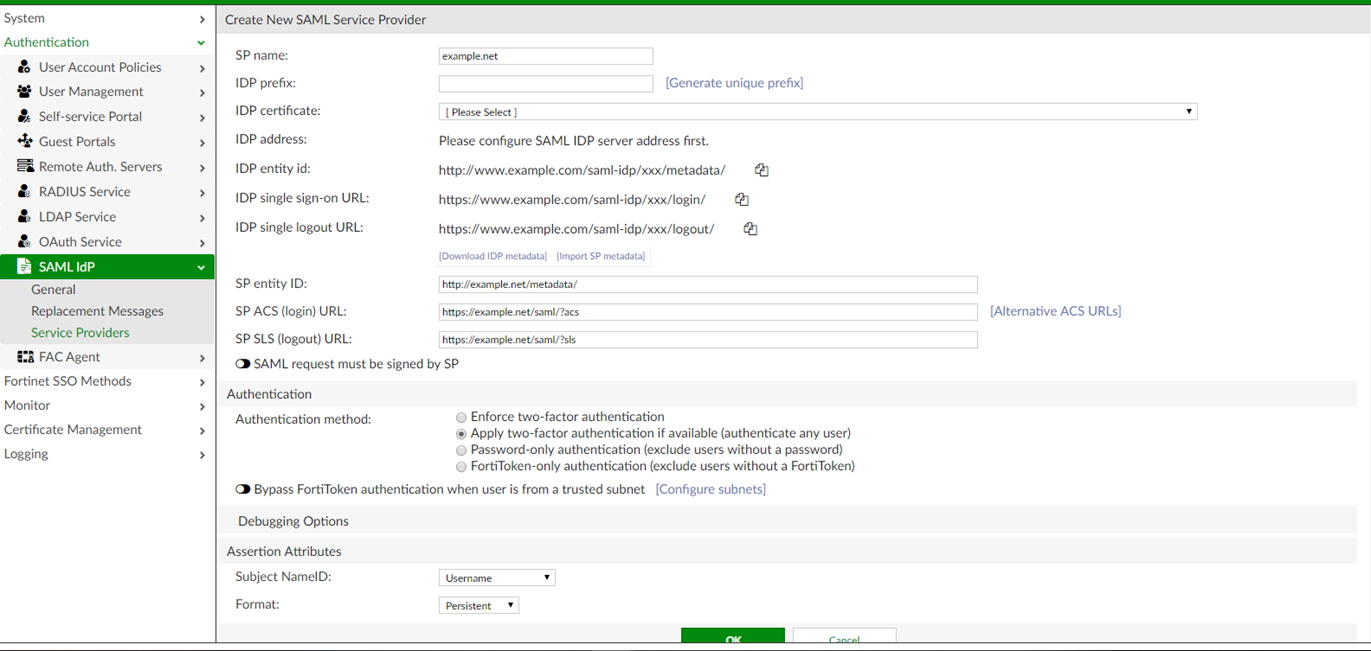Open Replacement Messages in SAML IdP menu
The width and height of the screenshot is (1371, 651).
[x=97, y=311]
